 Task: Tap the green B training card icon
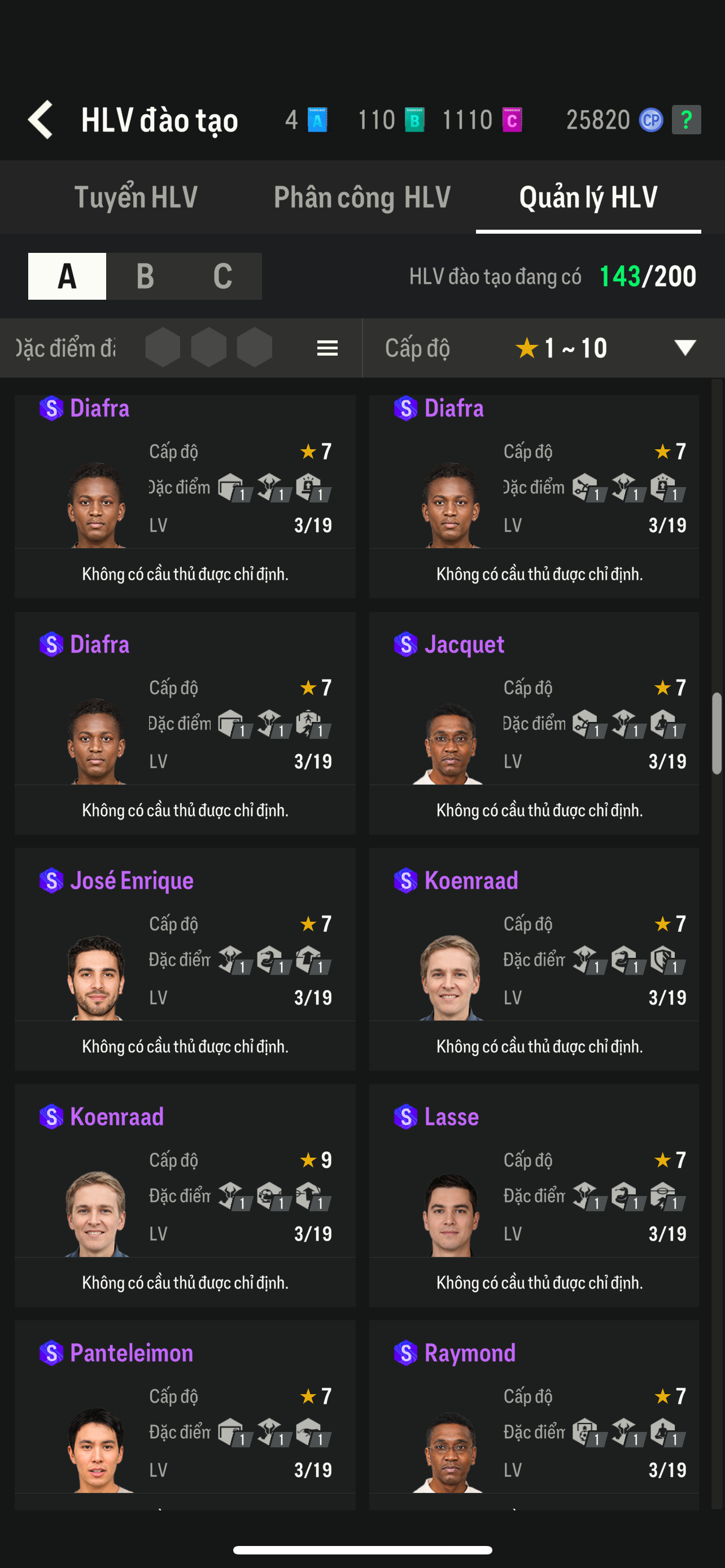[414, 120]
